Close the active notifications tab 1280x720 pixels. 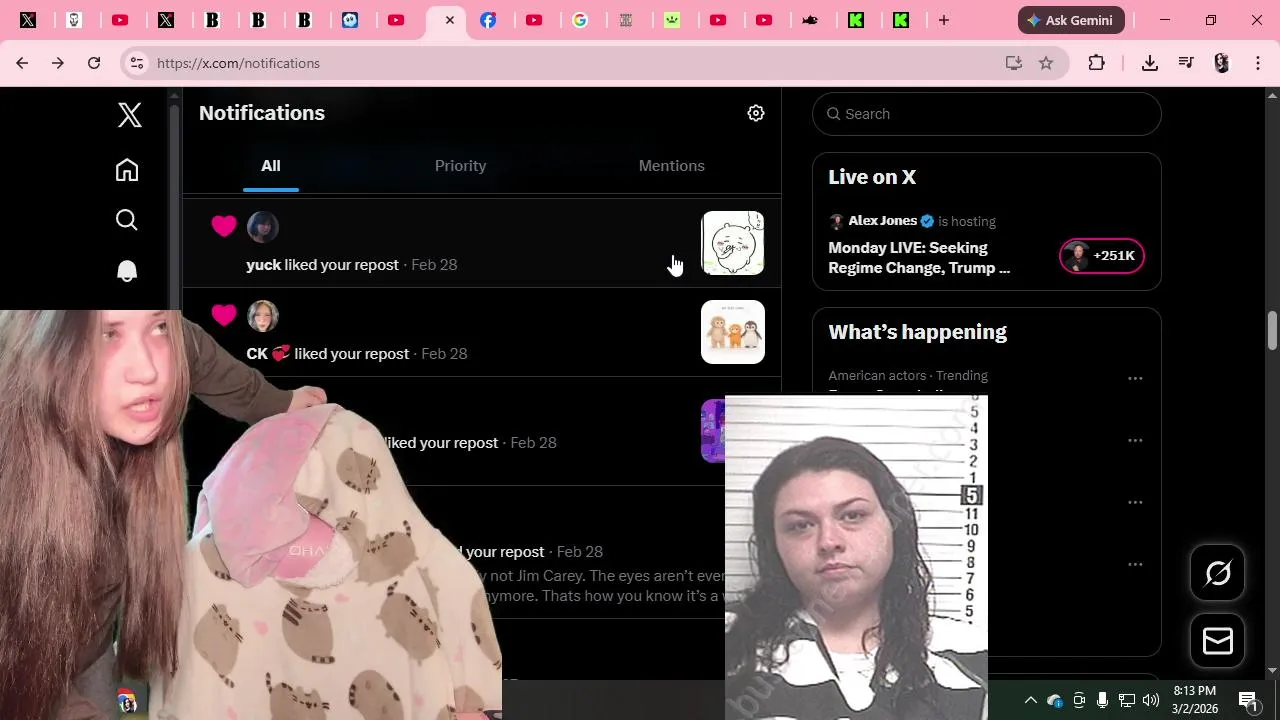point(450,20)
